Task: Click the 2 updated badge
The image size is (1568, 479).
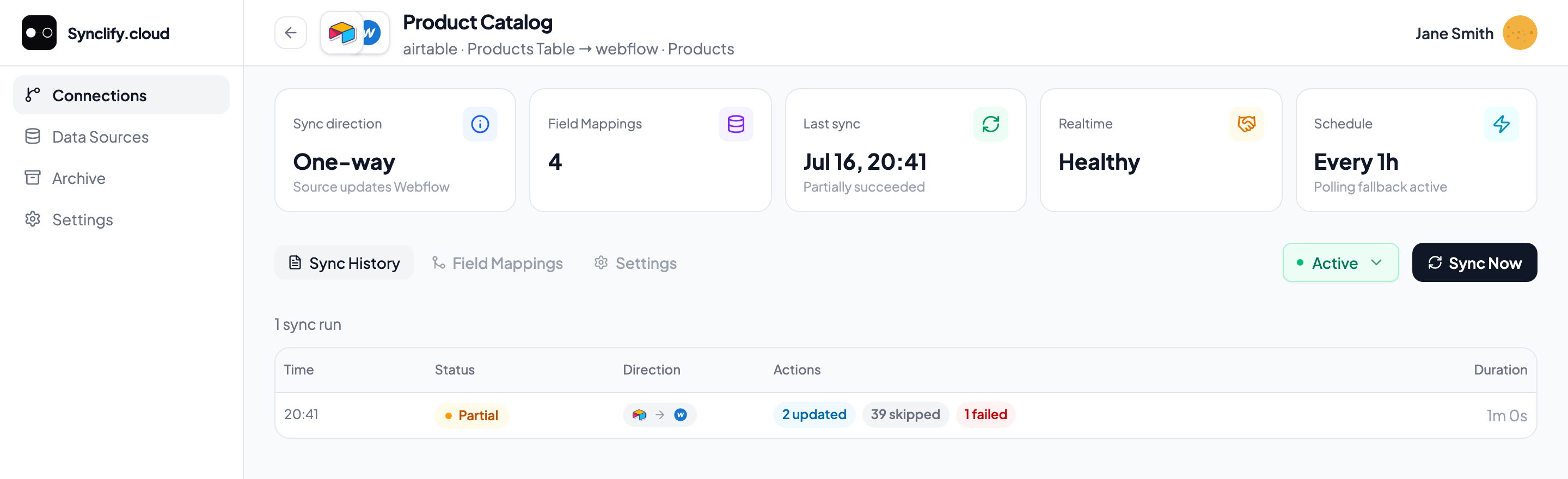Action: coord(814,415)
